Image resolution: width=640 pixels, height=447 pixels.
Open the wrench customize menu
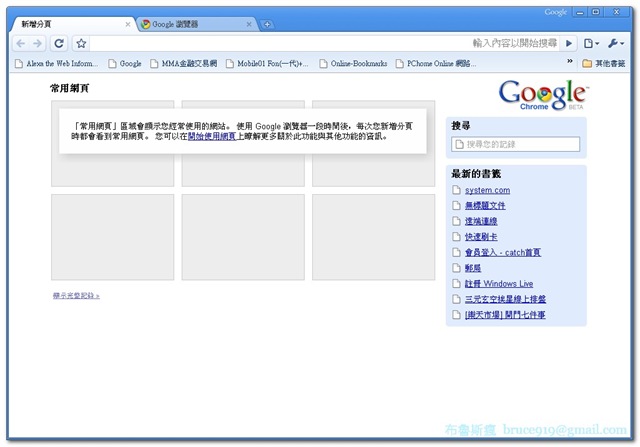tap(616, 43)
